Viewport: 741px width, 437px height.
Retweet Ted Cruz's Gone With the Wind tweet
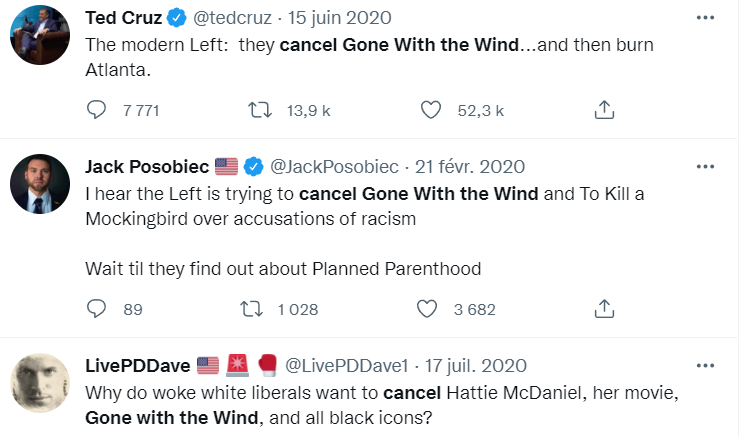coord(259,110)
